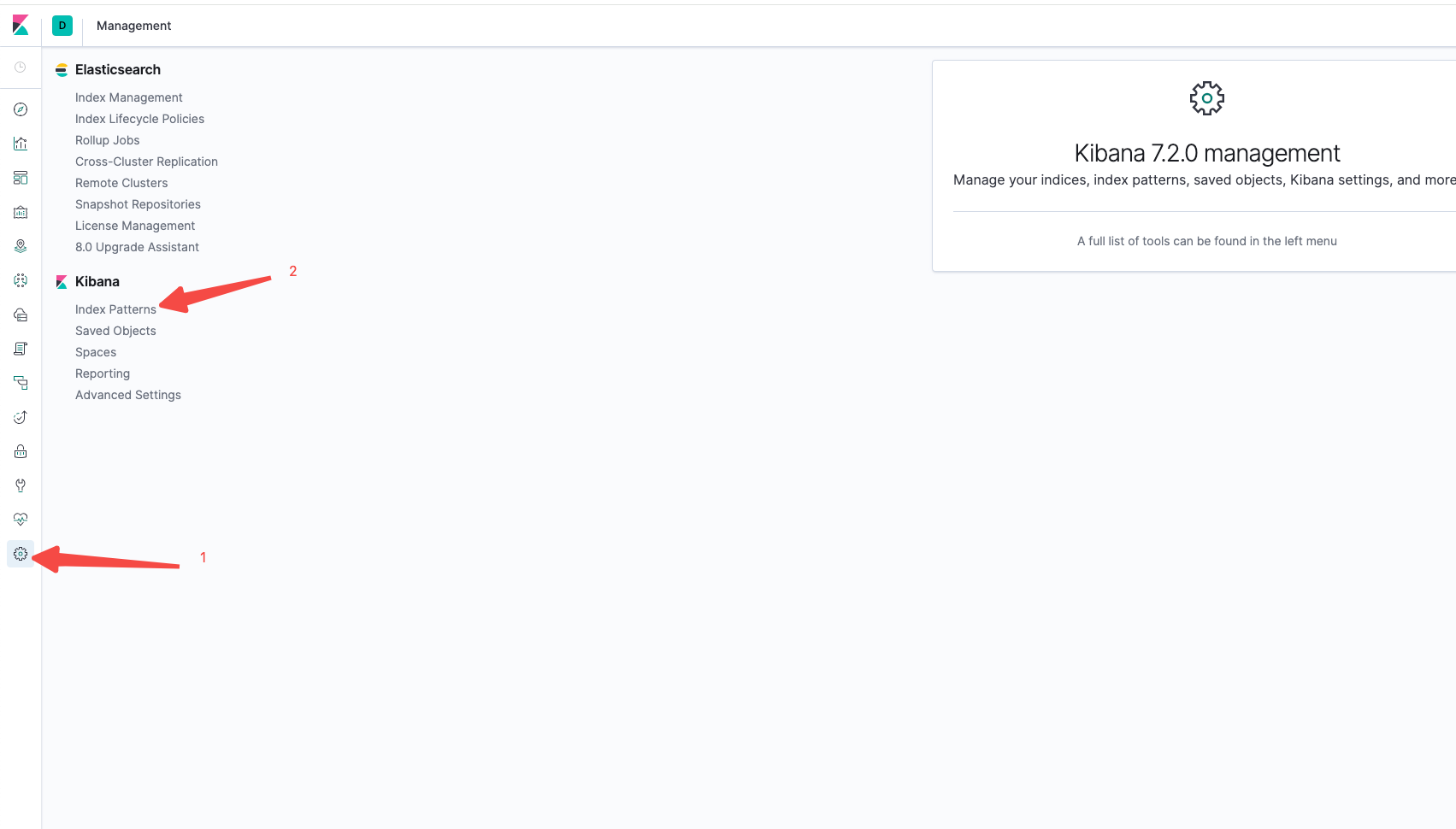Click the Management gear icon in sidebar

21,554
